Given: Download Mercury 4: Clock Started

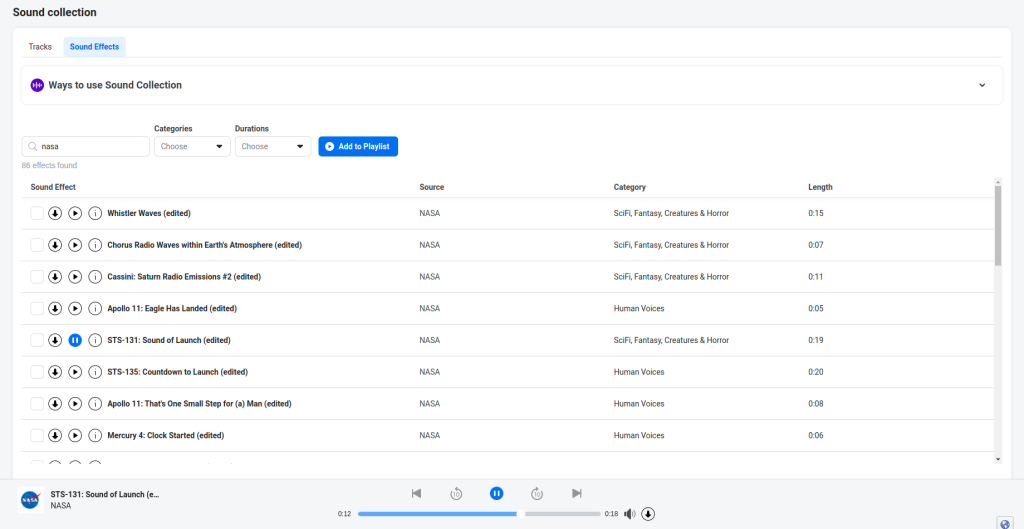Looking at the screenshot, I should point(56,435).
